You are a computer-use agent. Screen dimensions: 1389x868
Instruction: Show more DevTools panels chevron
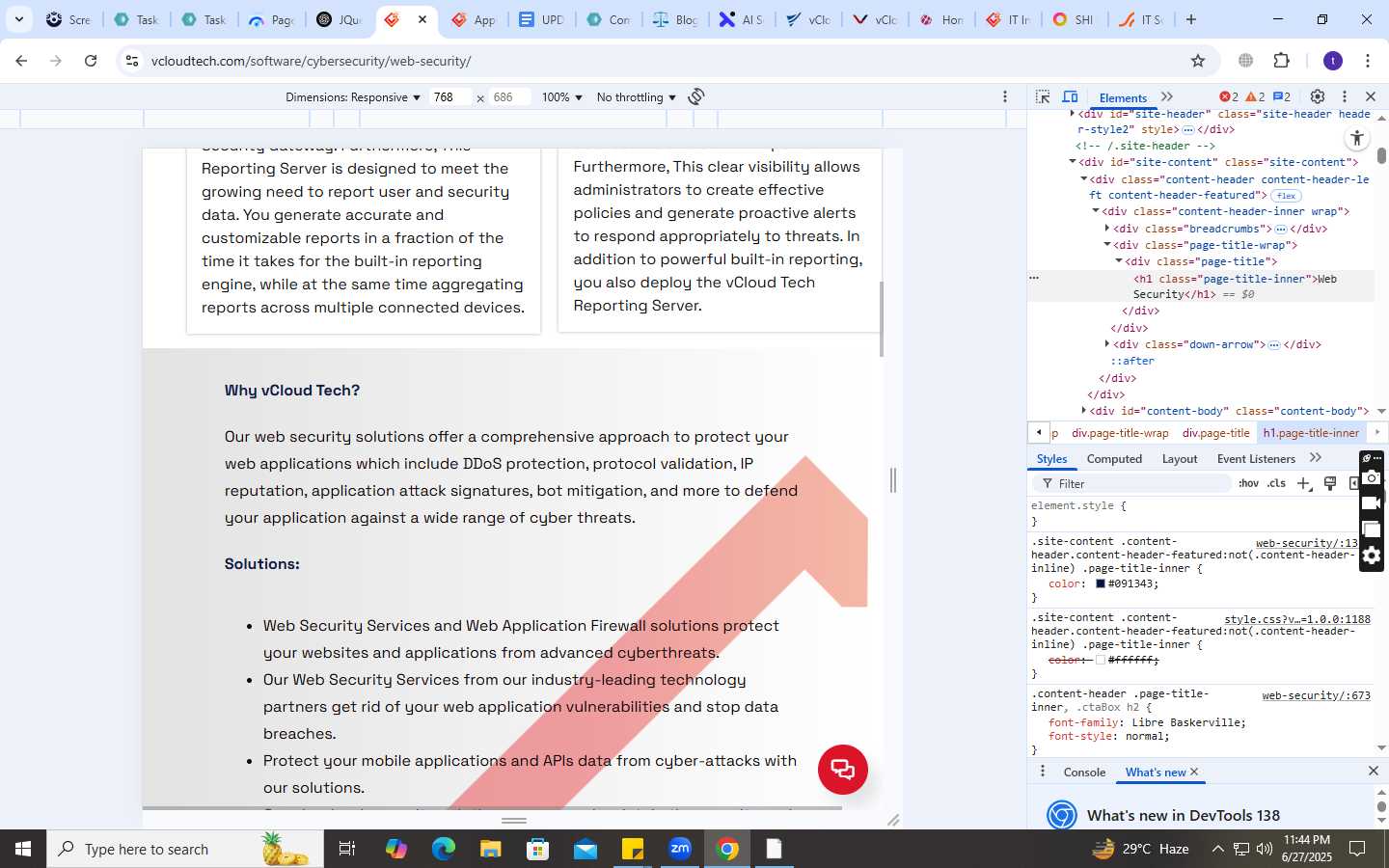[x=1167, y=96]
